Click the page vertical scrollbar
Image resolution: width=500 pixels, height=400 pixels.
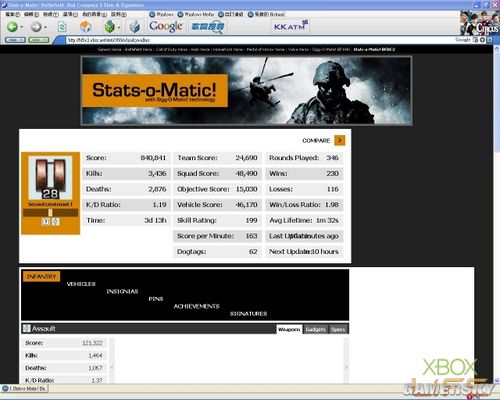pos(496,213)
